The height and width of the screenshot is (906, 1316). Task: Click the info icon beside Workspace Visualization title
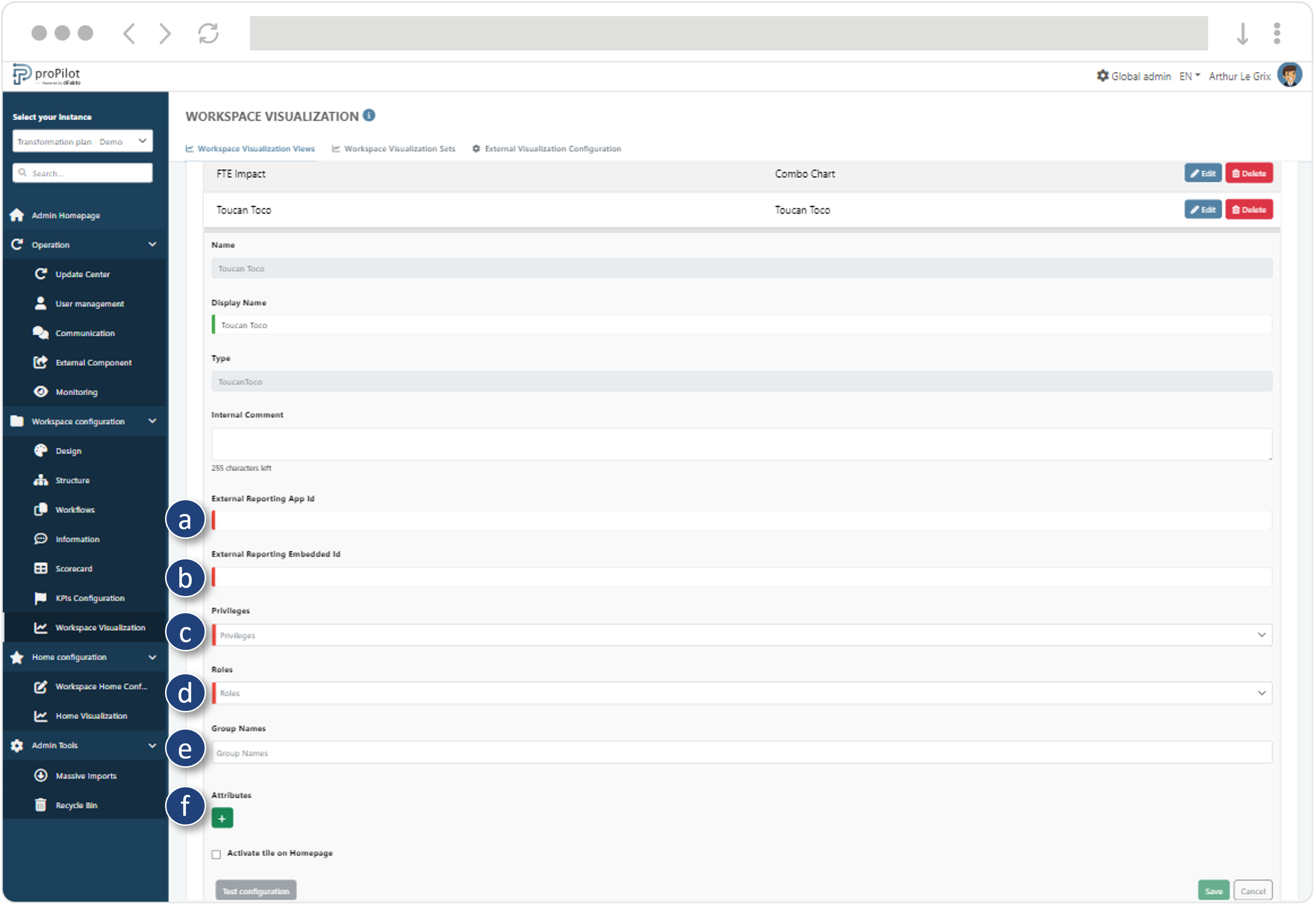point(369,116)
